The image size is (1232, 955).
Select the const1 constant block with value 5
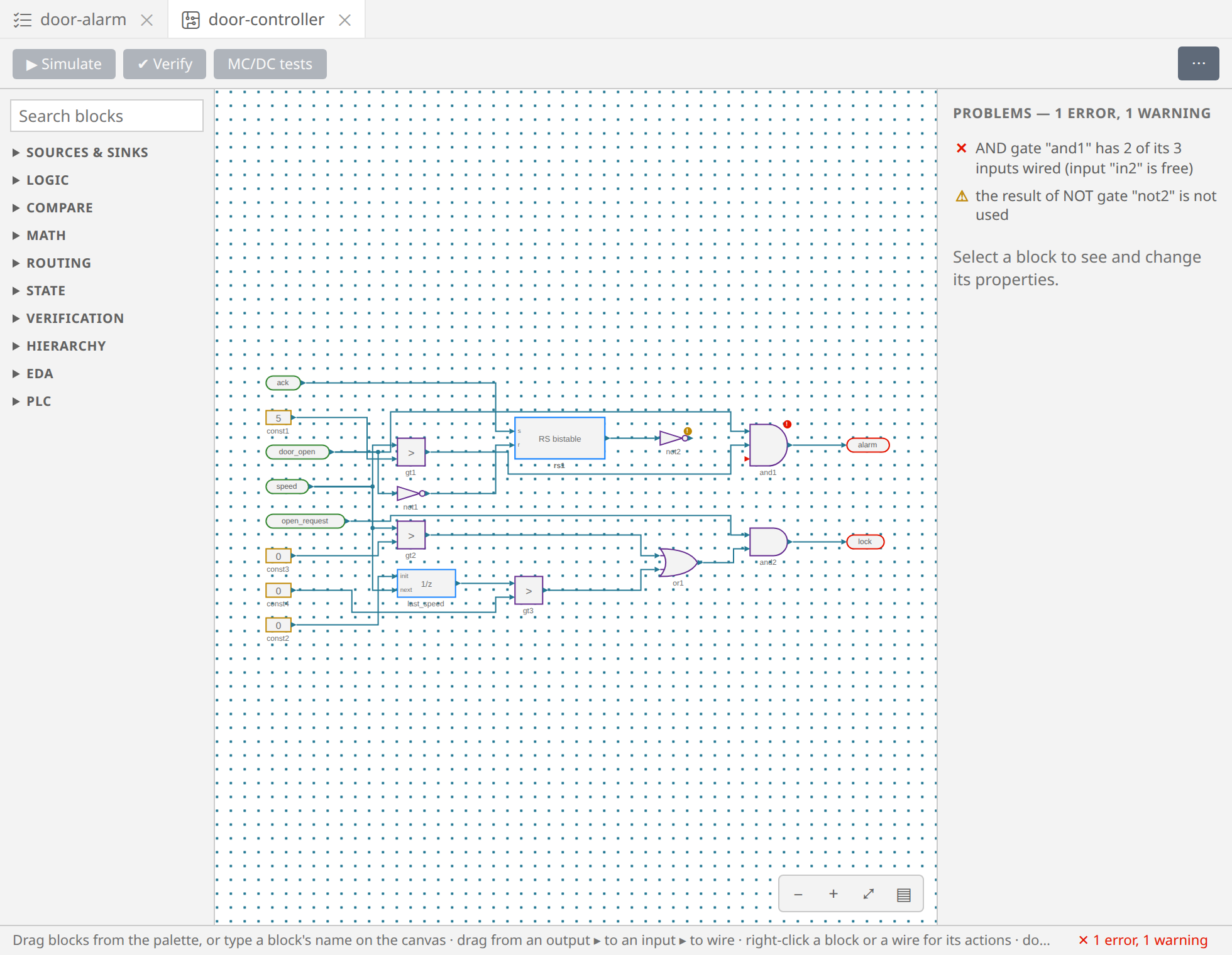click(278, 418)
